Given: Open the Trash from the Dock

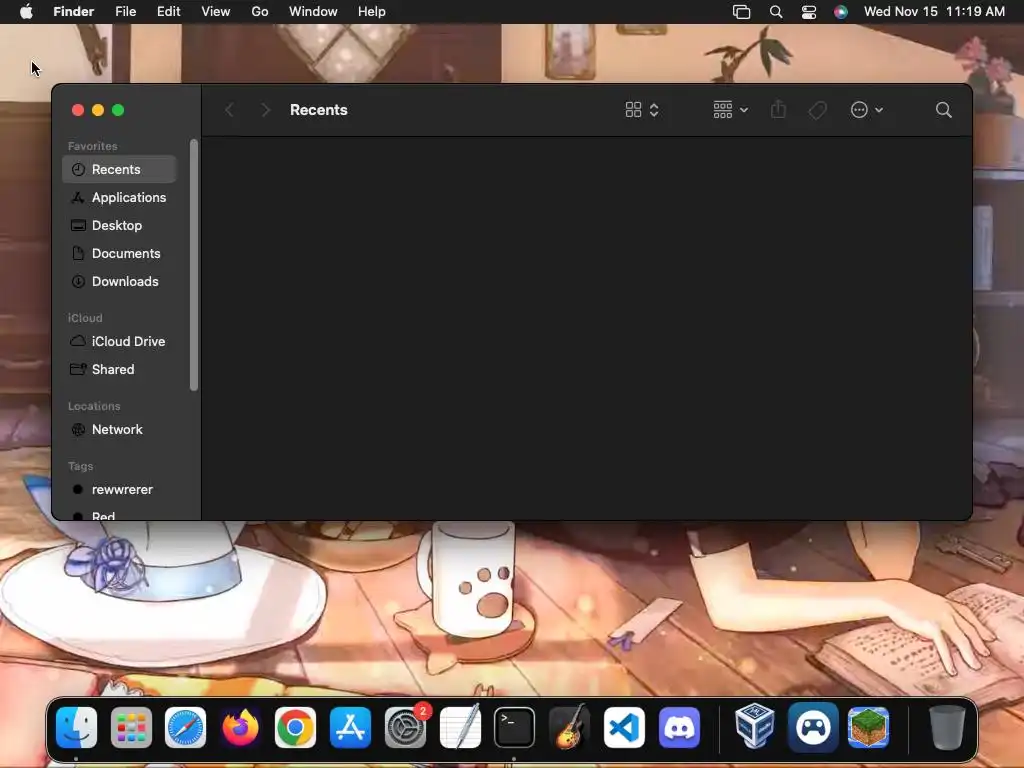Looking at the screenshot, I should tap(946, 727).
